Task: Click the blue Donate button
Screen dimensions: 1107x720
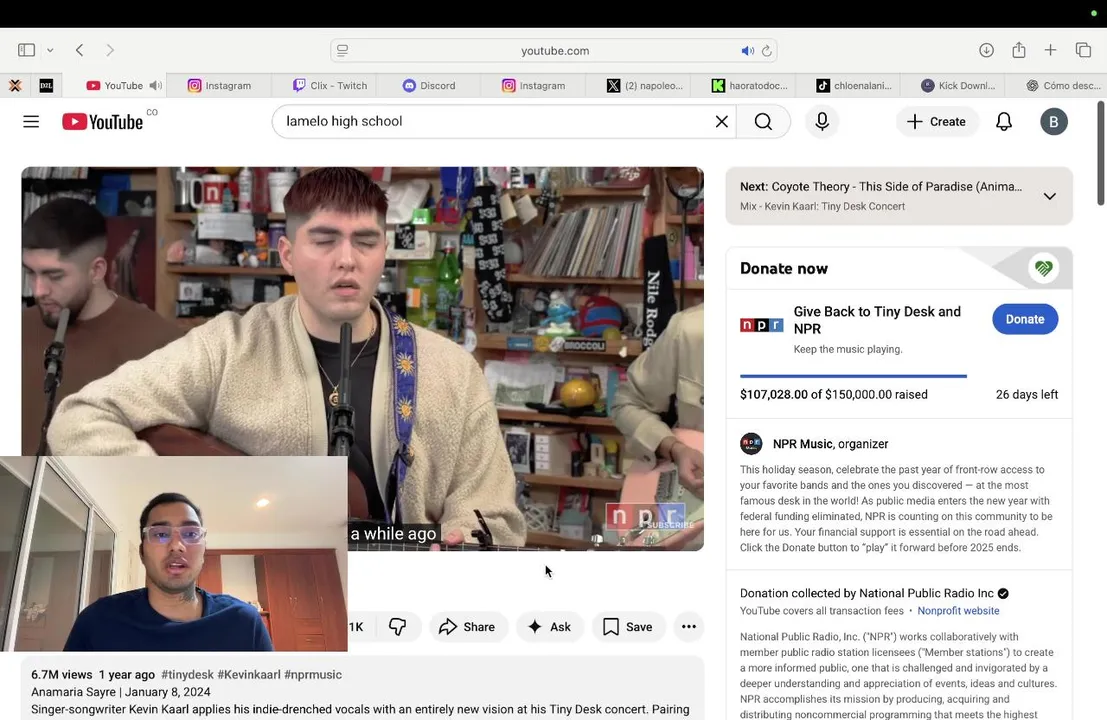Action: point(1024,319)
